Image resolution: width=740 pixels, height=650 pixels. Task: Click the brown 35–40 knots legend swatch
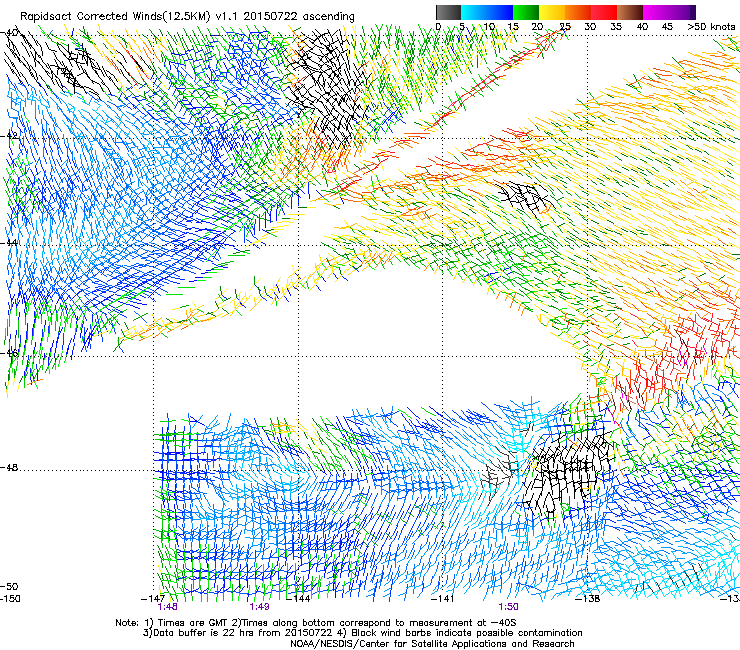point(630,12)
